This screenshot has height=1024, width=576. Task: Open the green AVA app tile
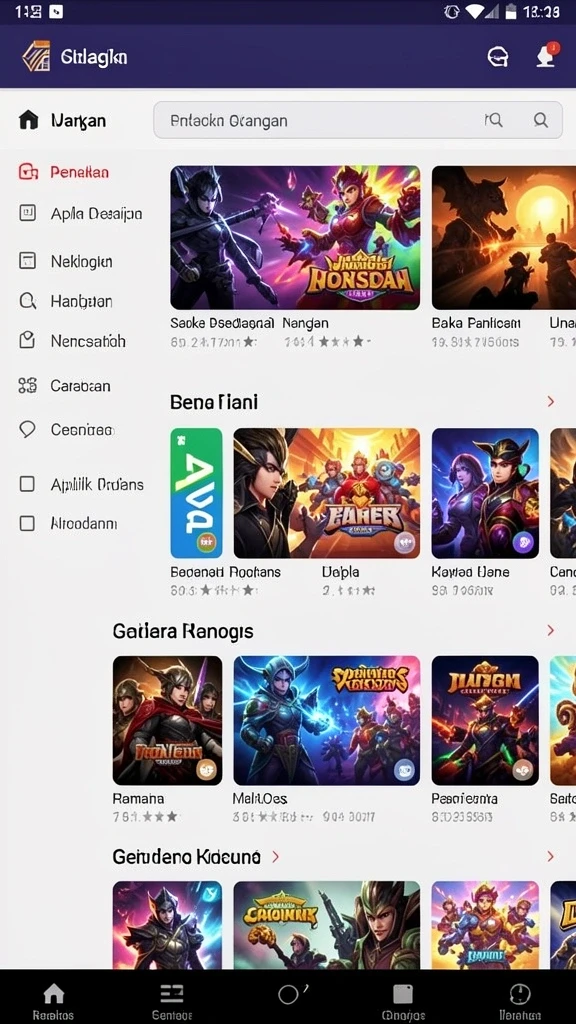196,493
